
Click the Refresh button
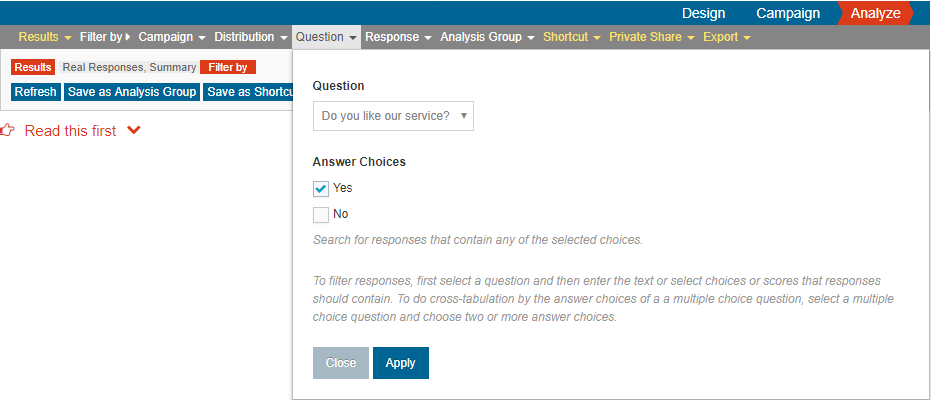tap(36, 92)
